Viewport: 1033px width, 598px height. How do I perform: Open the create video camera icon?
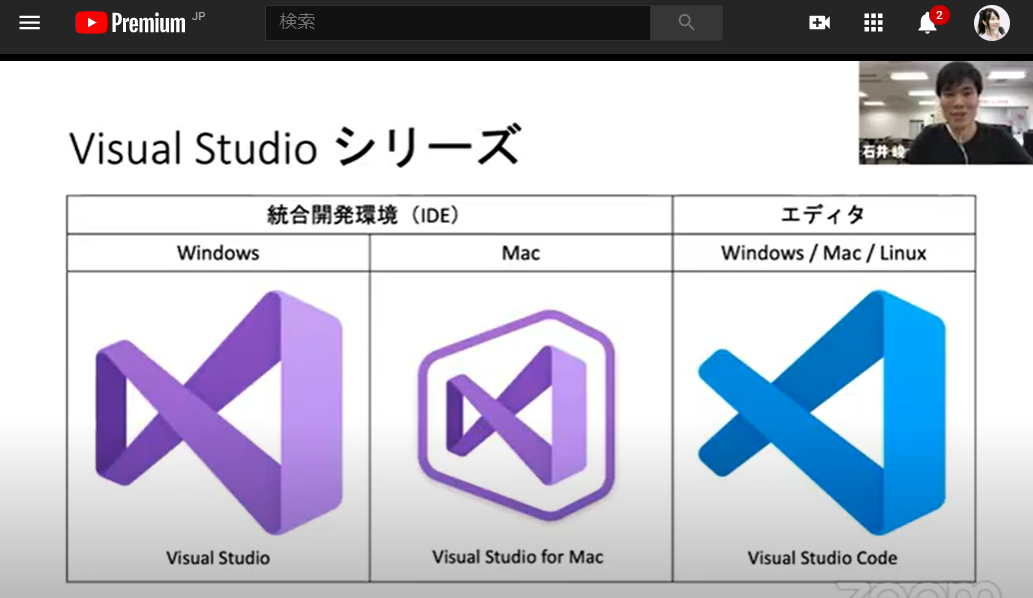point(820,23)
